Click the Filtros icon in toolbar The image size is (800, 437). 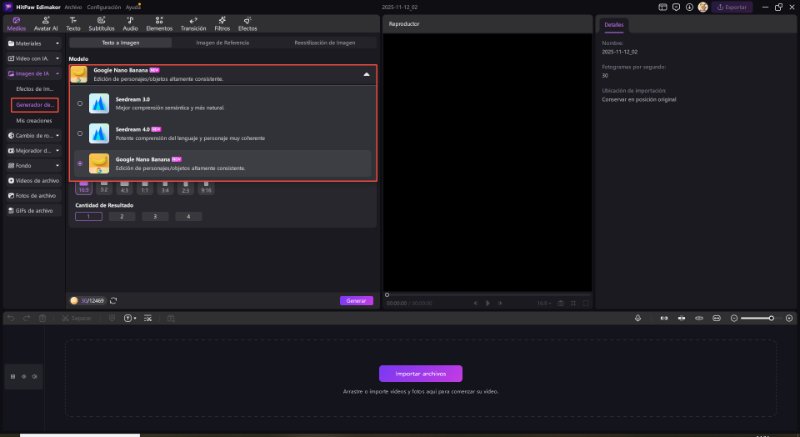tap(220, 24)
